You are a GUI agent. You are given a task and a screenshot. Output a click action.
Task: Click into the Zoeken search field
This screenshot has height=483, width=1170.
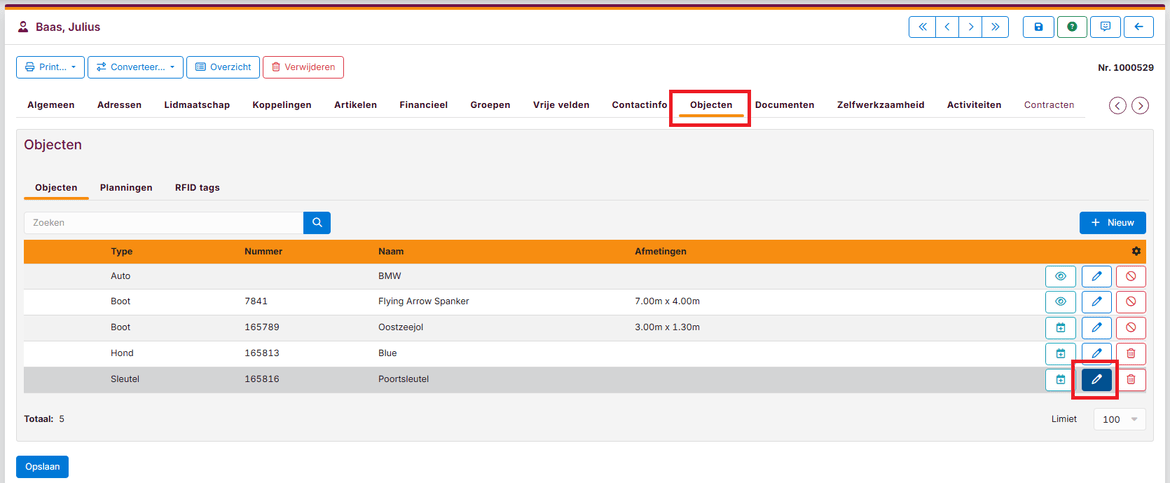(x=163, y=223)
